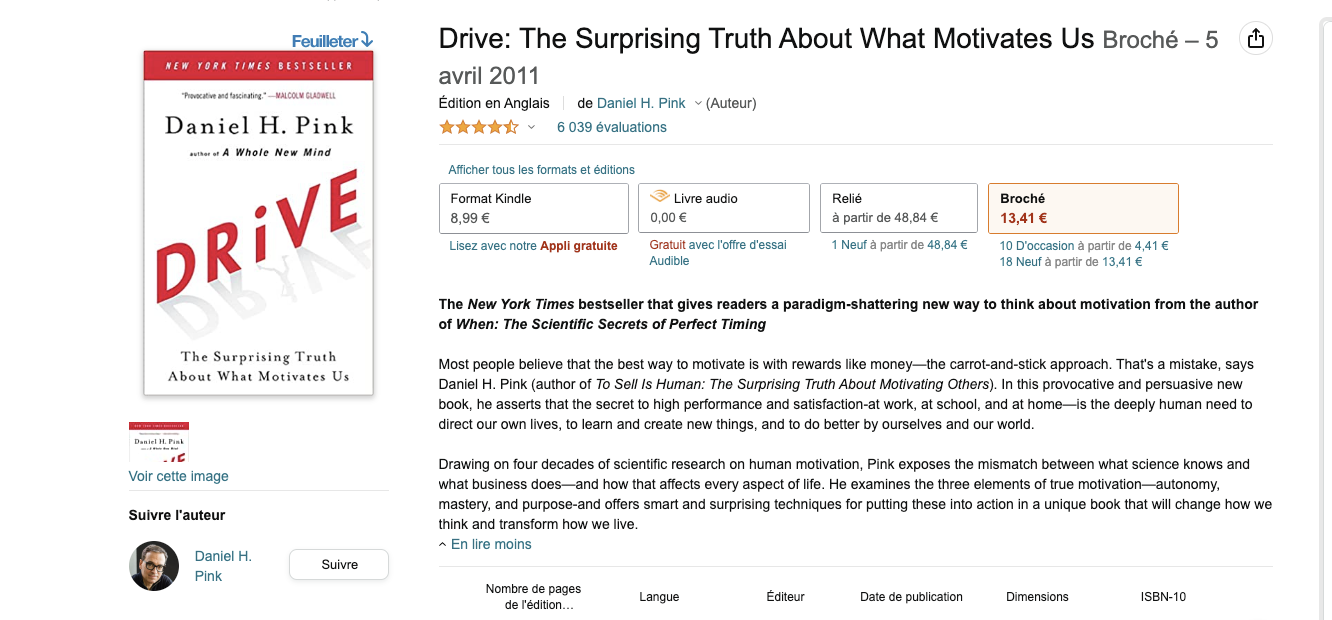
Task: Collapse description with En lire moins
Action: pos(485,544)
